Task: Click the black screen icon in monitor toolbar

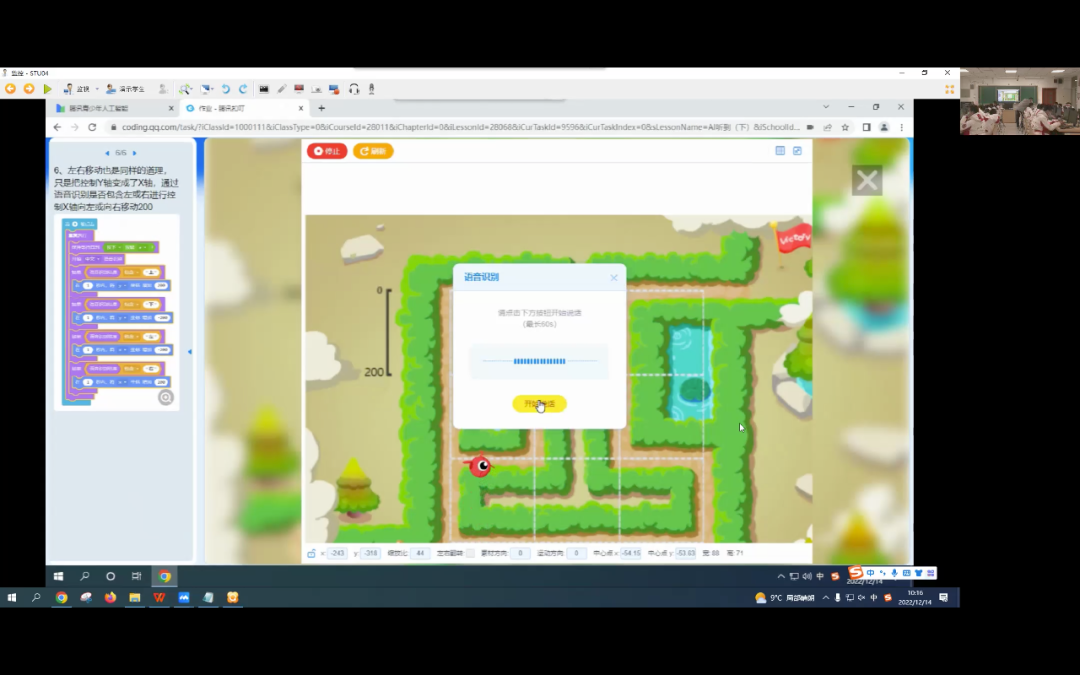Action: click(x=264, y=89)
